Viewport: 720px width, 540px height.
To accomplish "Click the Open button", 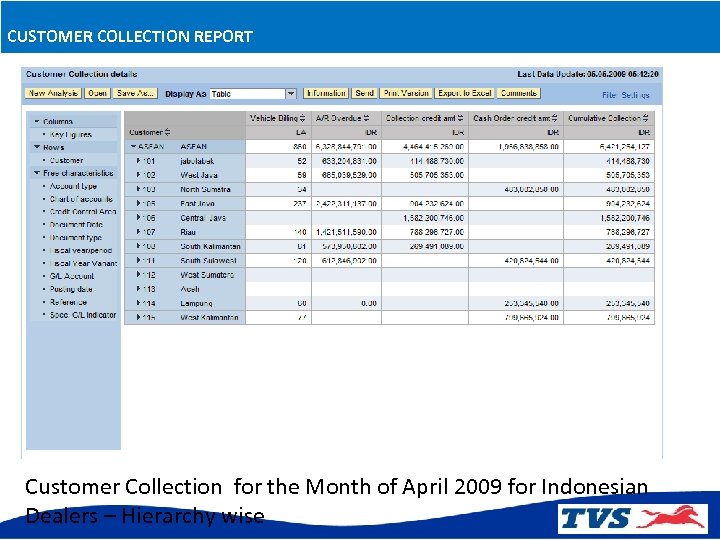I will click(x=97, y=93).
